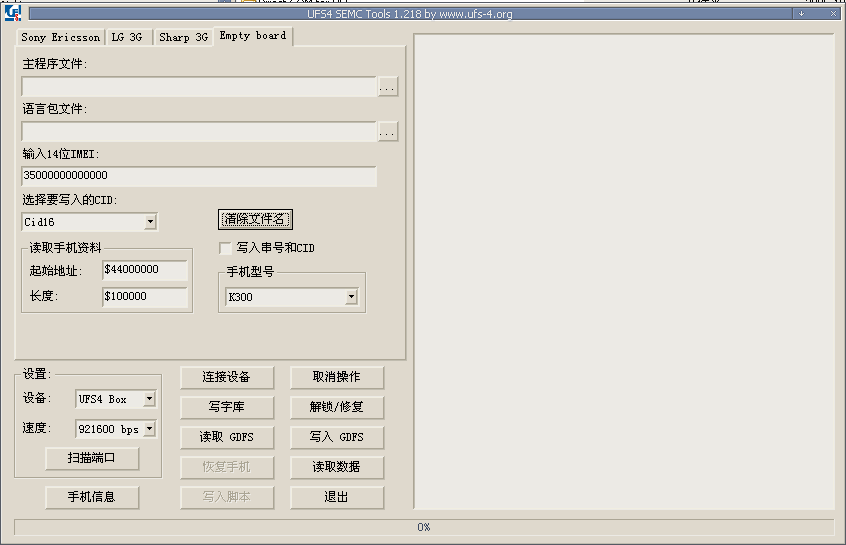Click the 0% progress bar
846x545 pixels.
[x=423, y=527]
